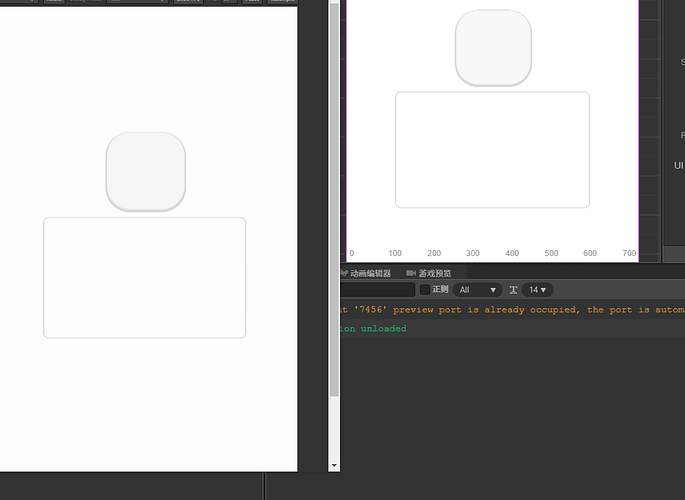Select the rounded square node in the scene editor

493,48
